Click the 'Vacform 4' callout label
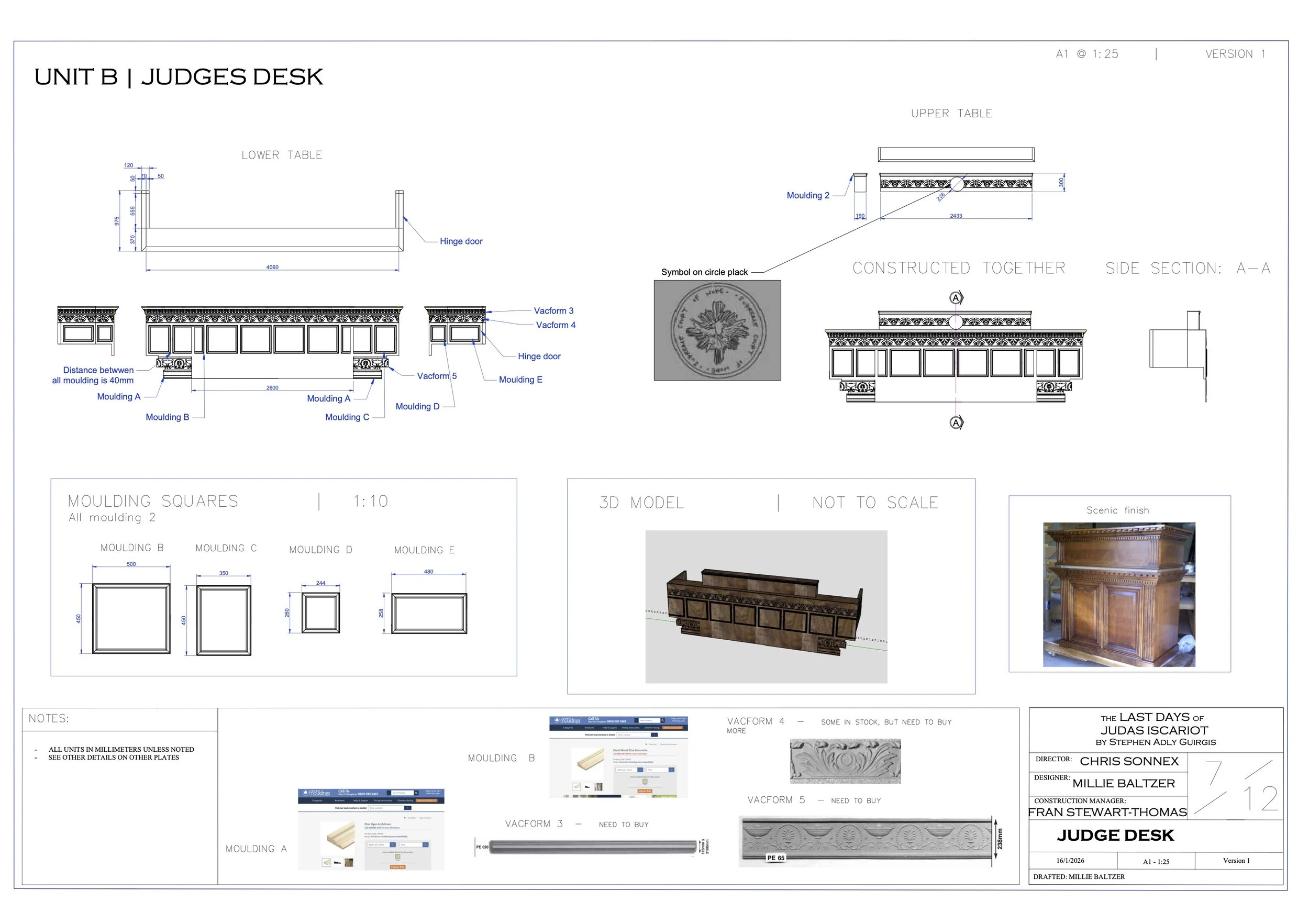The image size is (1309, 924). pyautogui.click(x=556, y=325)
